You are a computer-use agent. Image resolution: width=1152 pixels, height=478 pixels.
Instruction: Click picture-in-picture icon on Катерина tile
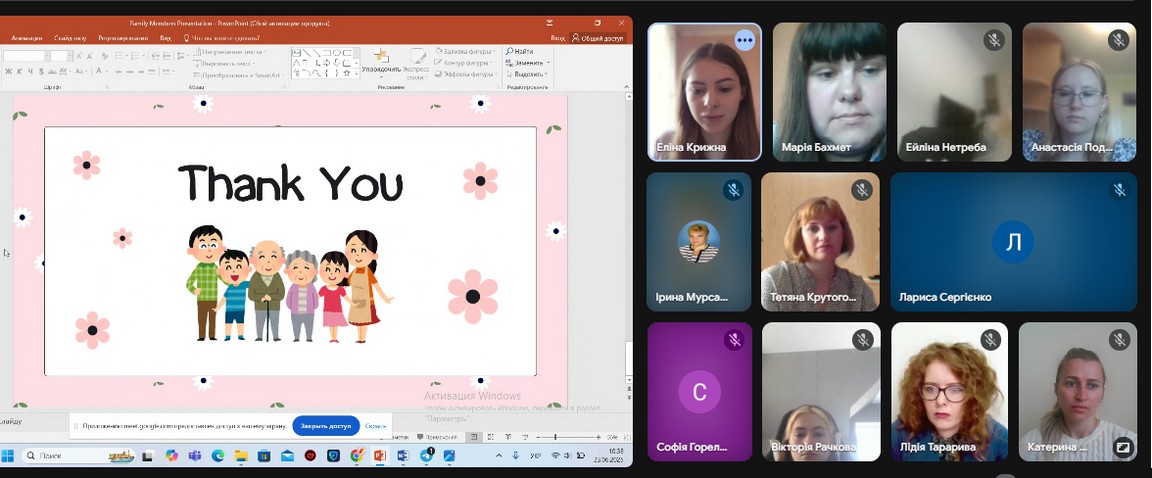pyautogui.click(x=1122, y=446)
